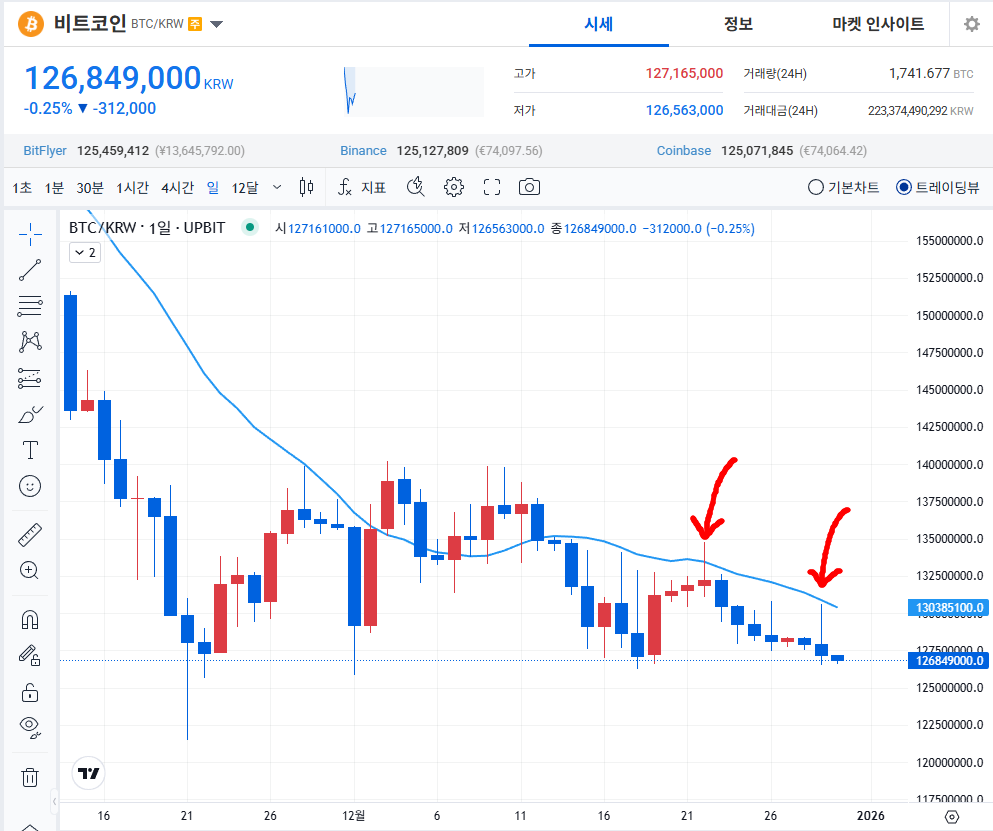Click the Binance exchange link
This screenshot has width=993, height=831.
362,150
